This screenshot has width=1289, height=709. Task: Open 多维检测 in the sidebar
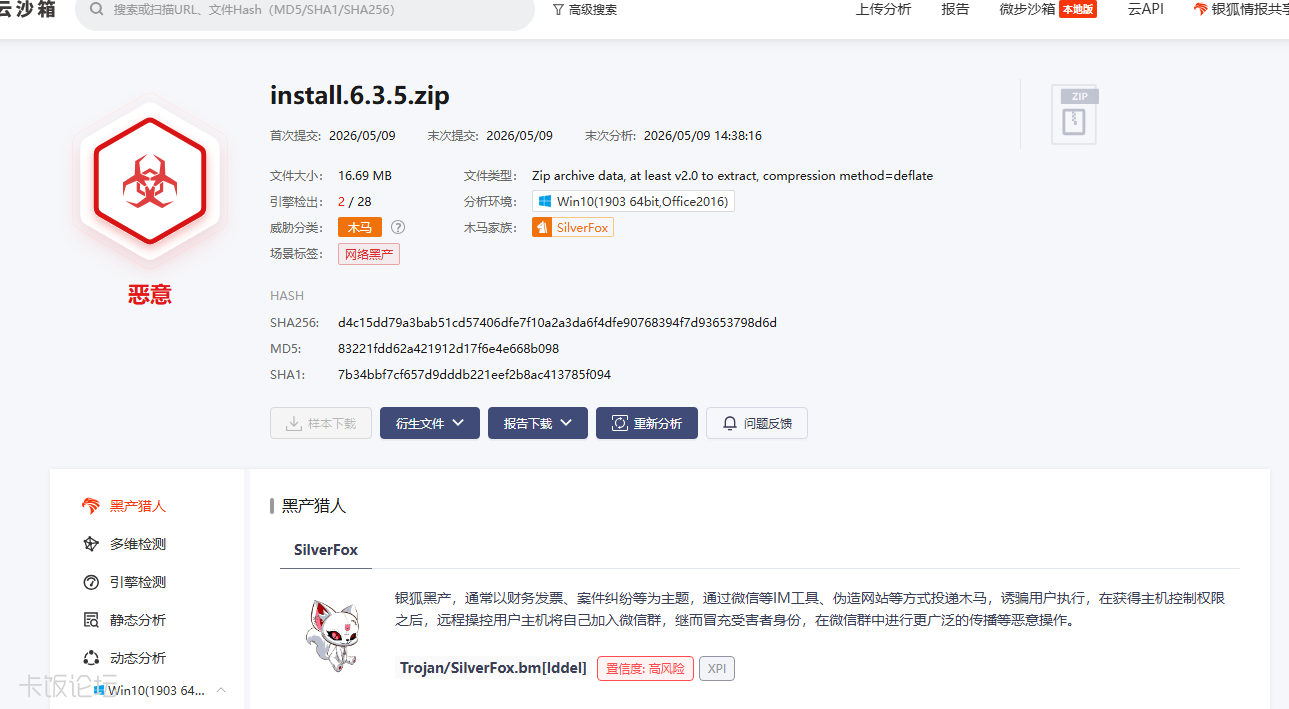[x=124, y=544]
